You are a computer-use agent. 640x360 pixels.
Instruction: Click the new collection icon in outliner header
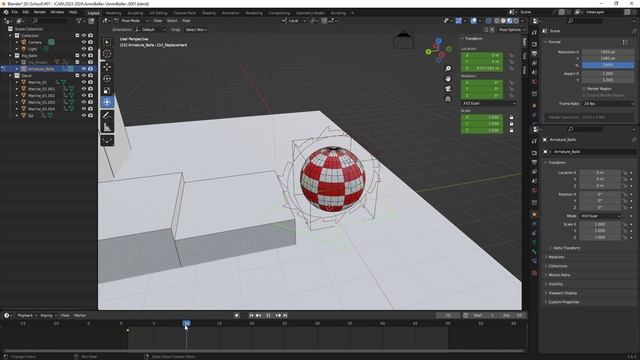91,21
